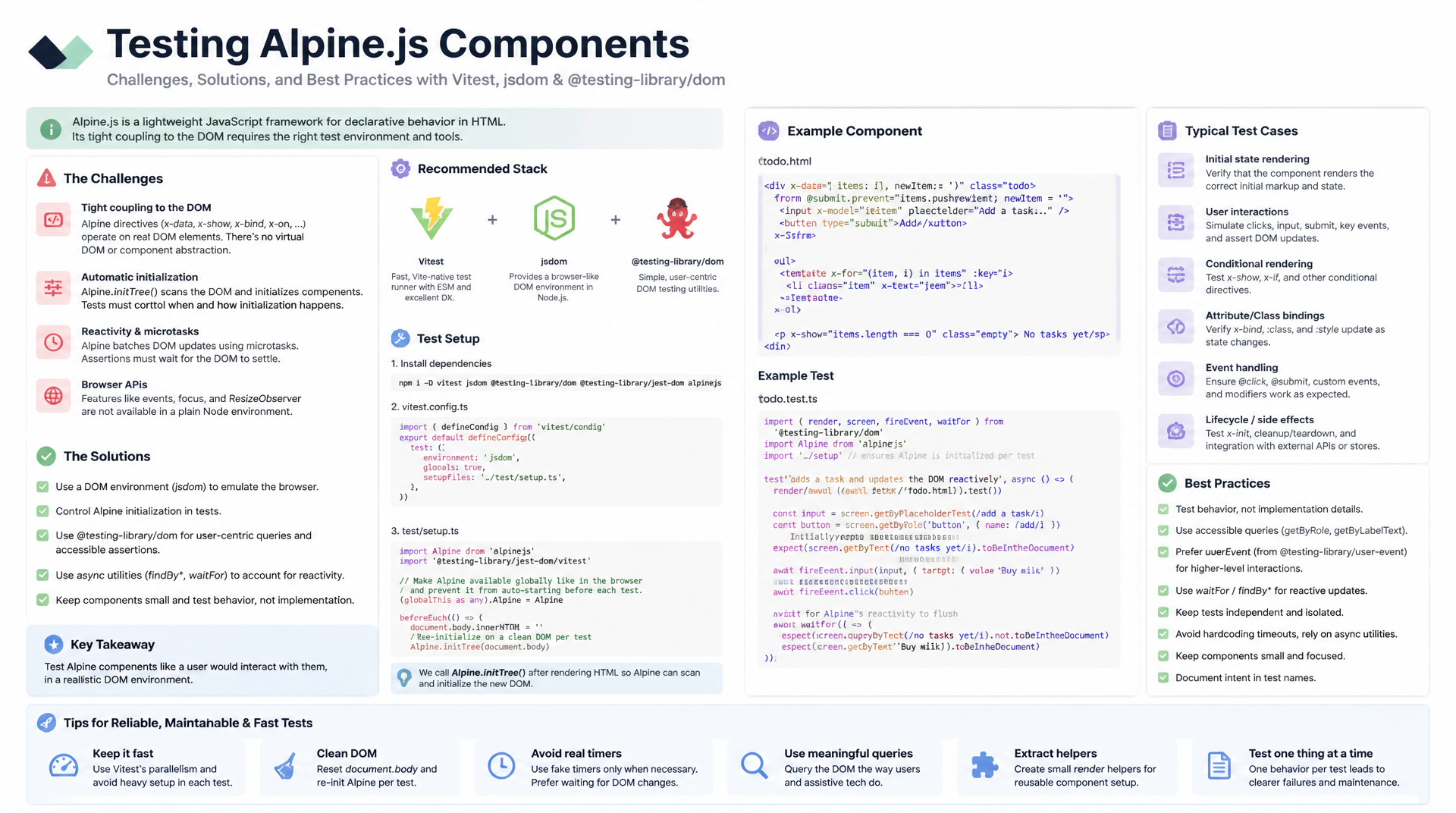Click the Browser APIs globe icon

coord(53,395)
